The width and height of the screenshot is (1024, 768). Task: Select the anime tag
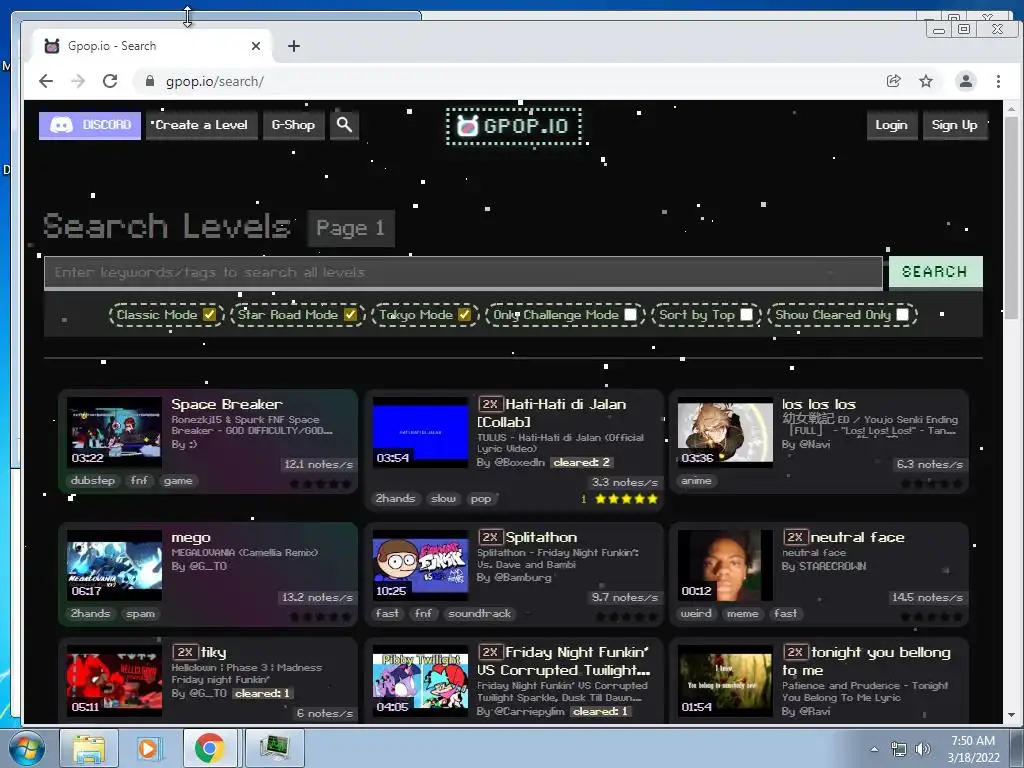697,481
